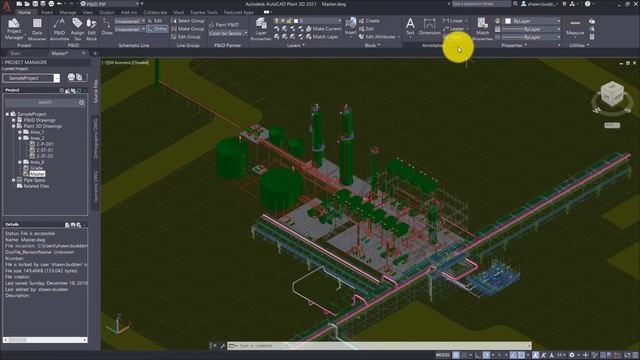
Task: Open the SampleProject current project dropdown
Action: [31, 78]
